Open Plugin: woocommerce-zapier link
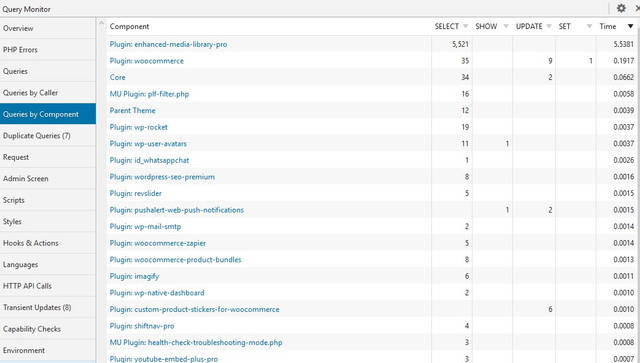This screenshot has height=363, width=640. tap(158, 243)
